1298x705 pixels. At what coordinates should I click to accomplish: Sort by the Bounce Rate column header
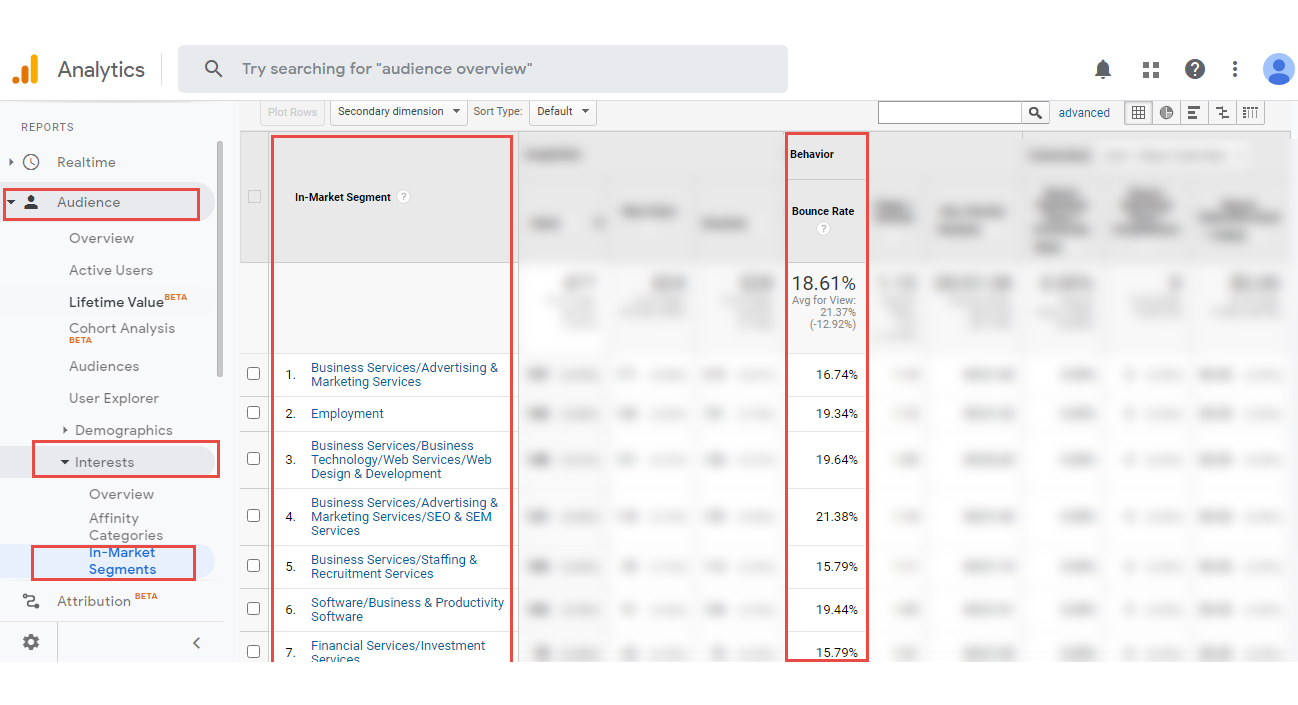[x=823, y=211]
